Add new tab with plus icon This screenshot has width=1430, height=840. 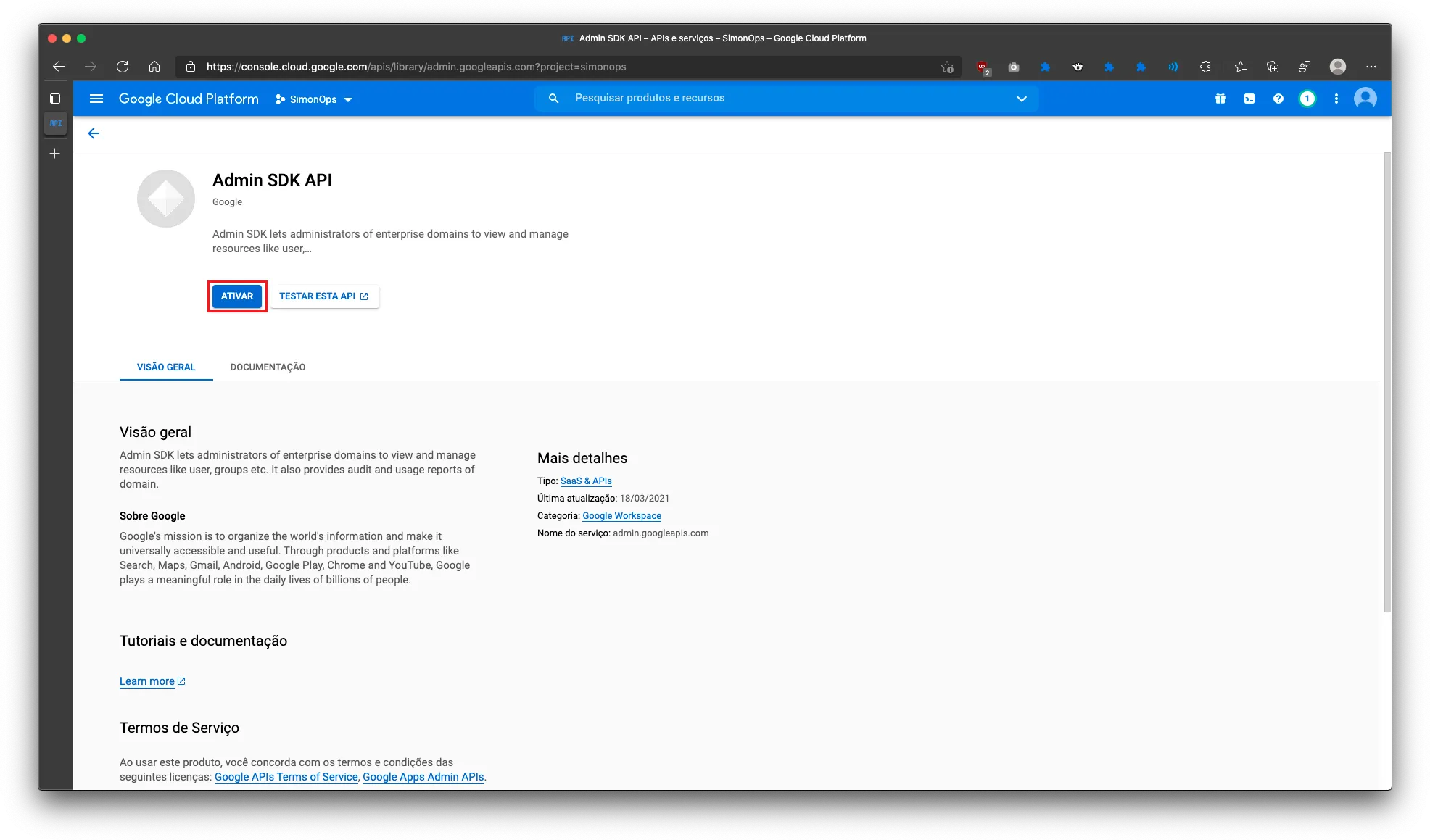(55, 154)
